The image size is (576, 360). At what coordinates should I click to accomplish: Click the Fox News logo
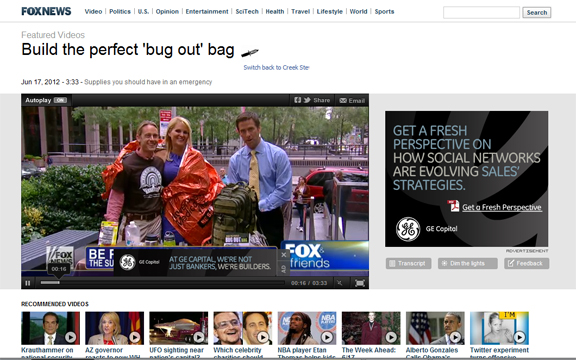tap(46, 11)
